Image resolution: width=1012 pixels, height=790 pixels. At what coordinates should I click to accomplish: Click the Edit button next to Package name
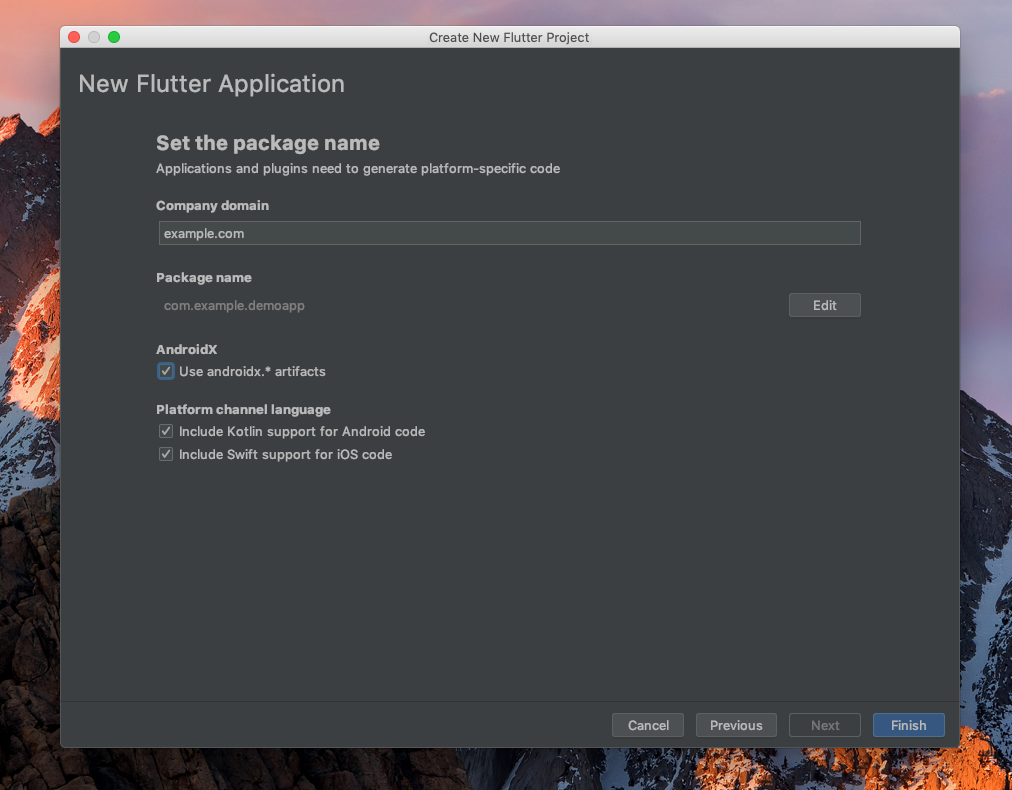click(x=824, y=305)
